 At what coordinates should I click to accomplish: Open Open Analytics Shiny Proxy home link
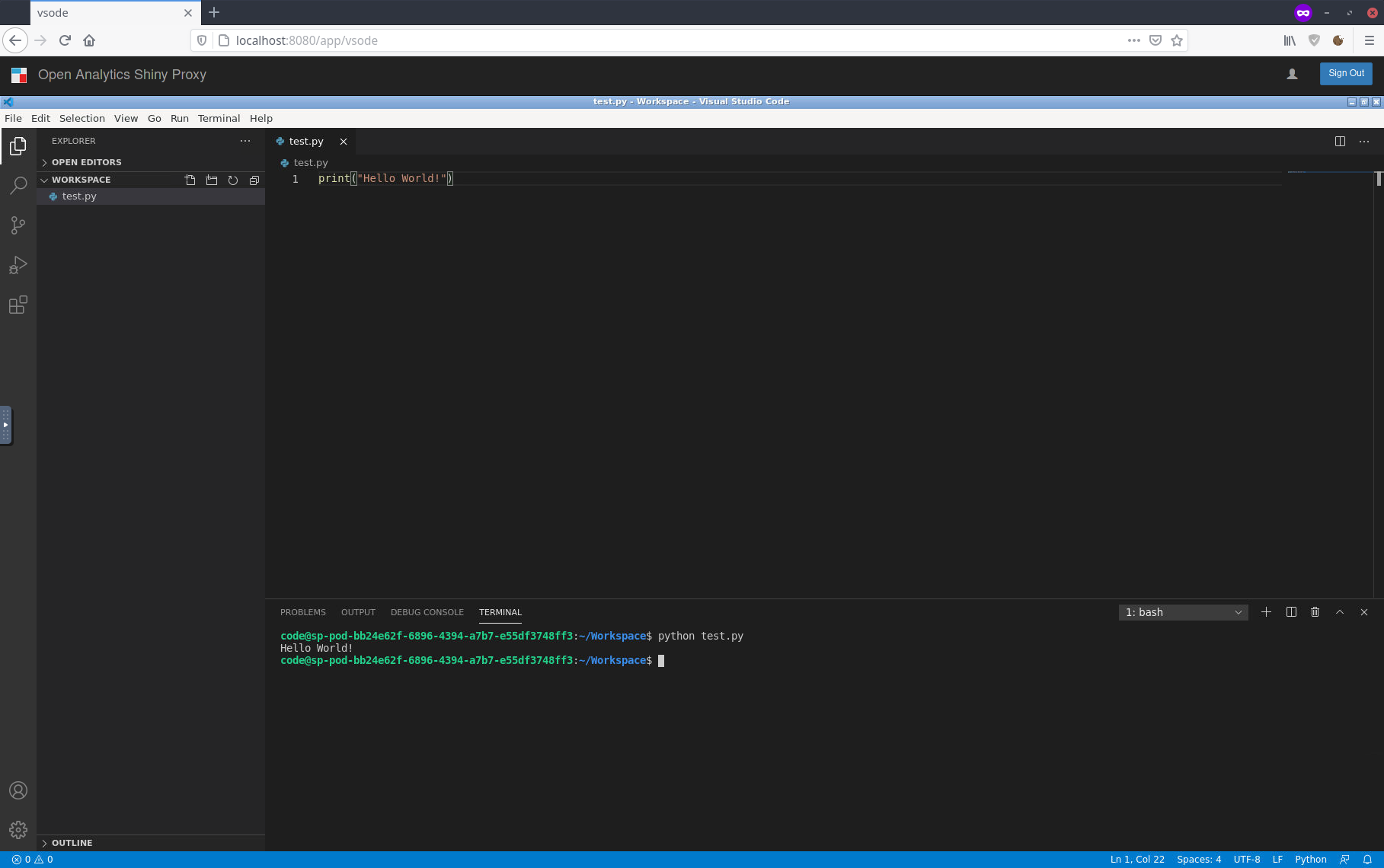click(x=122, y=75)
